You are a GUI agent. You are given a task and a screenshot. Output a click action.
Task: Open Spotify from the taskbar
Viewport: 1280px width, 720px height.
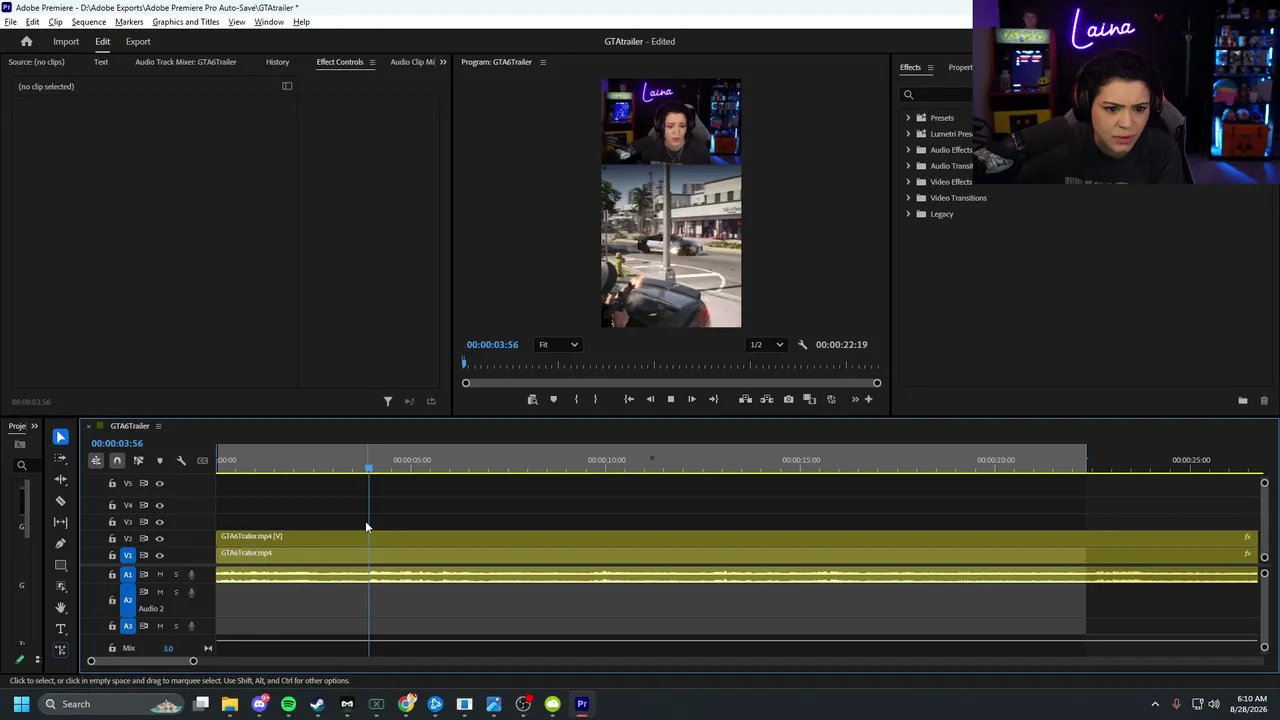tap(288, 704)
